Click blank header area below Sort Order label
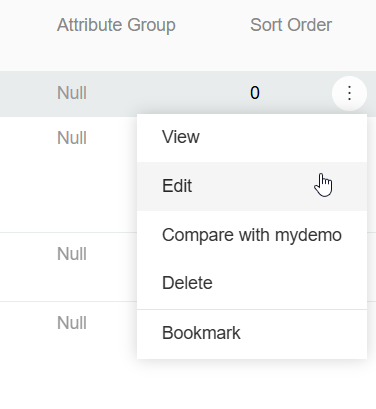376x409 pixels. click(291, 53)
